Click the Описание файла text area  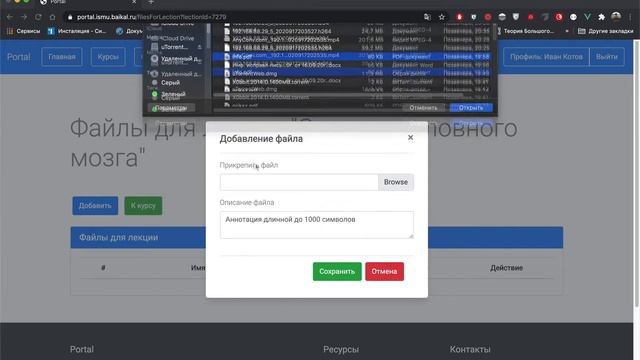(316, 224)
